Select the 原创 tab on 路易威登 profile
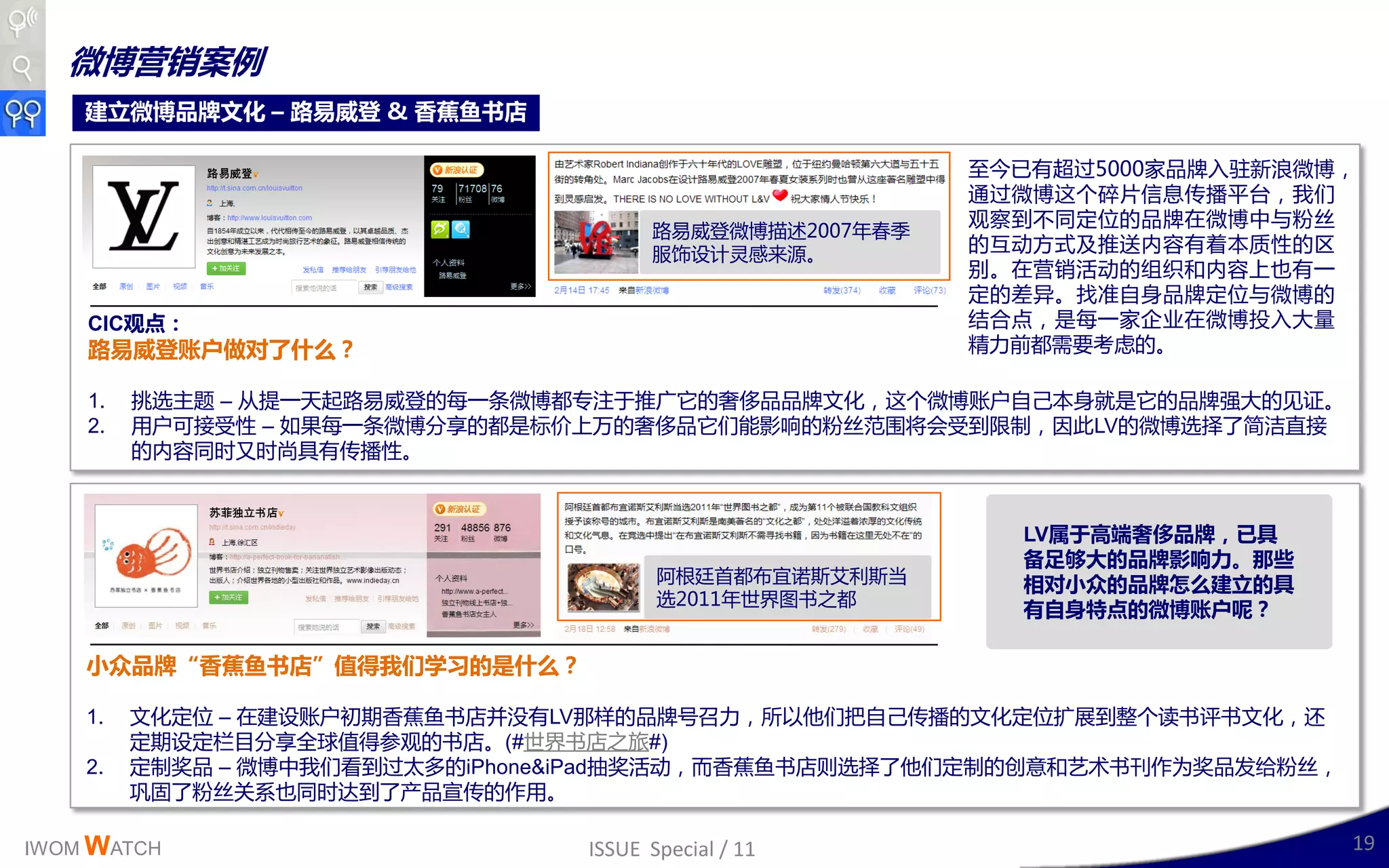 [126, 286]
